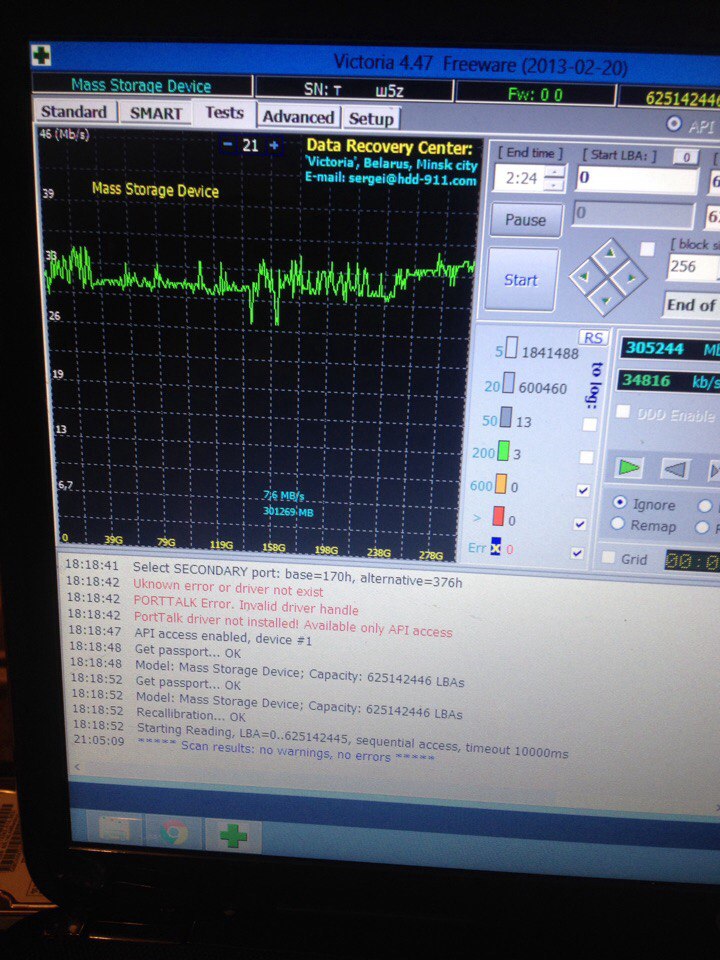Click the End time field showing 2:24
This screenshot has height=960, width=720.
520,178
